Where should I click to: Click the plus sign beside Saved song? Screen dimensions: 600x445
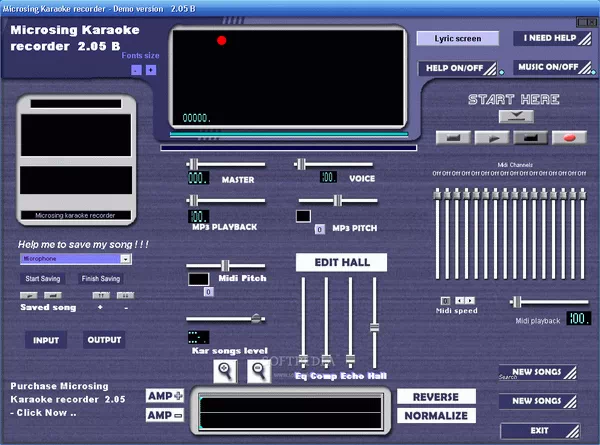point(100,307)
